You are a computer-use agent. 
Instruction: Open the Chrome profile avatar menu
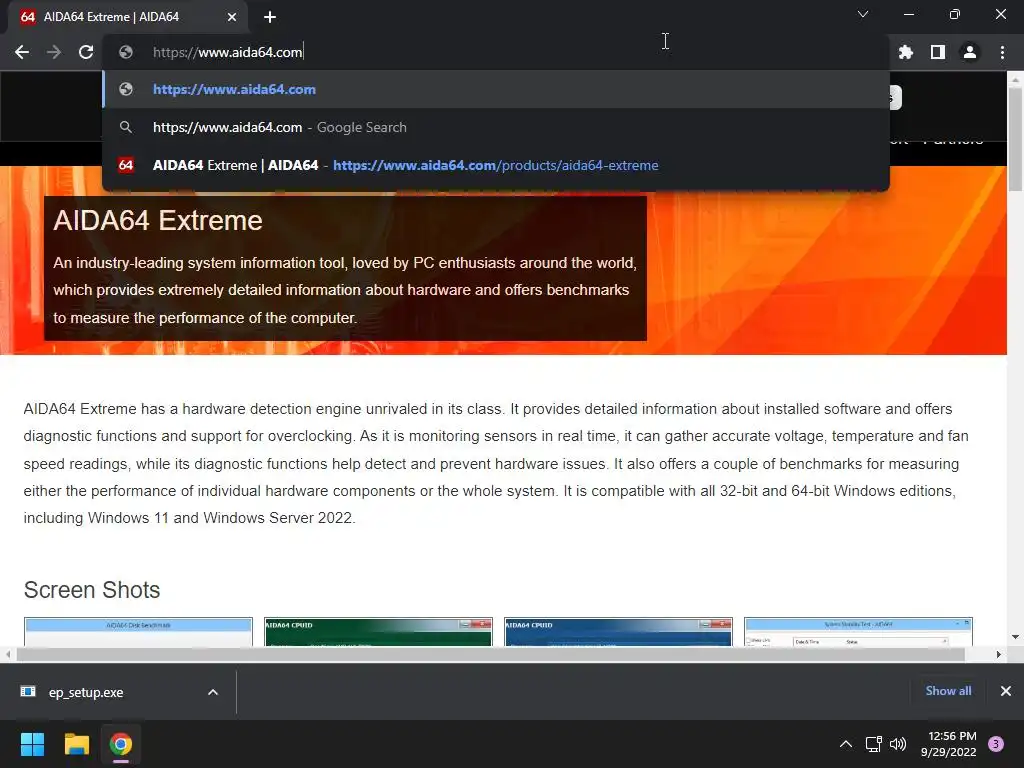point(970,52)
